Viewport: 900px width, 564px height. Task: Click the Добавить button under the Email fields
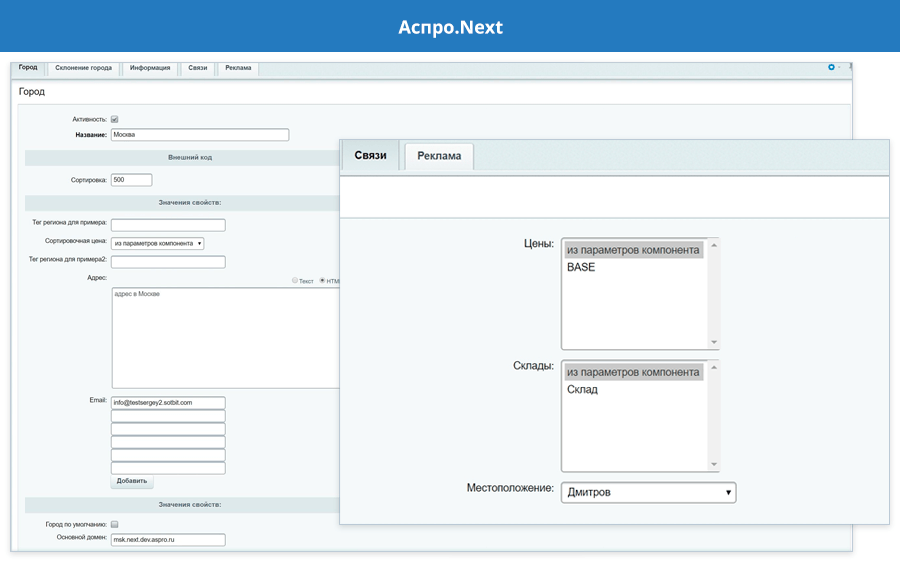pos(132,481)
